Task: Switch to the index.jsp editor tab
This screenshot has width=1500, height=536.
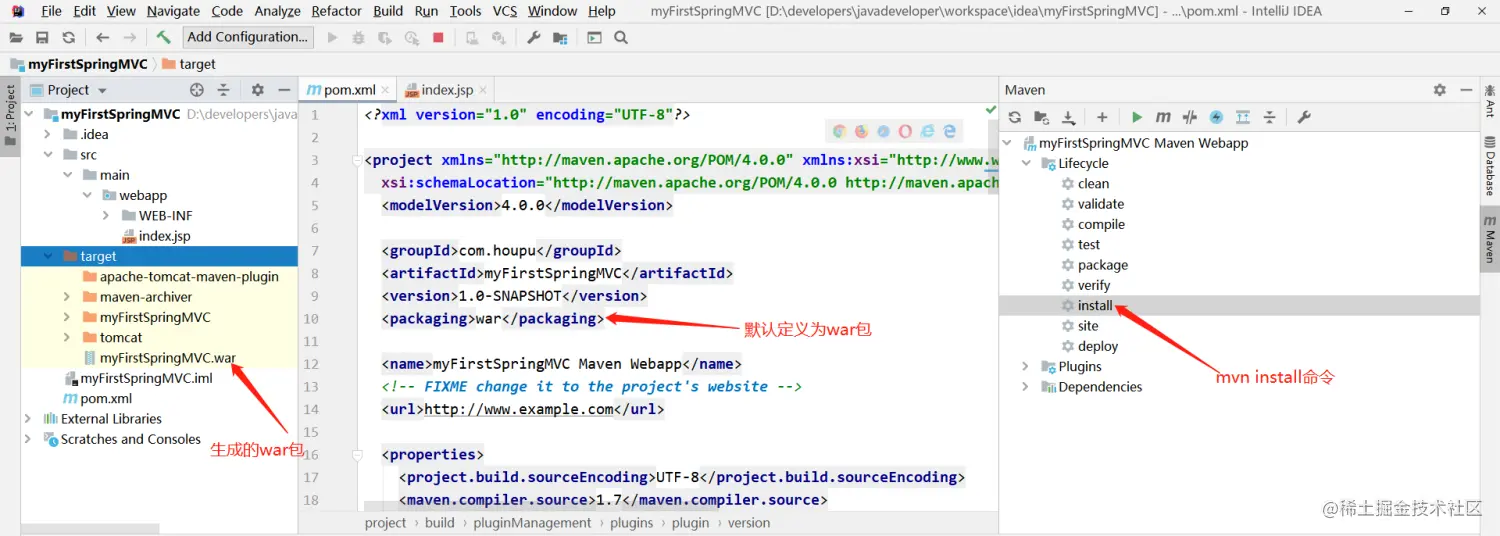Action: pos(447,90)
